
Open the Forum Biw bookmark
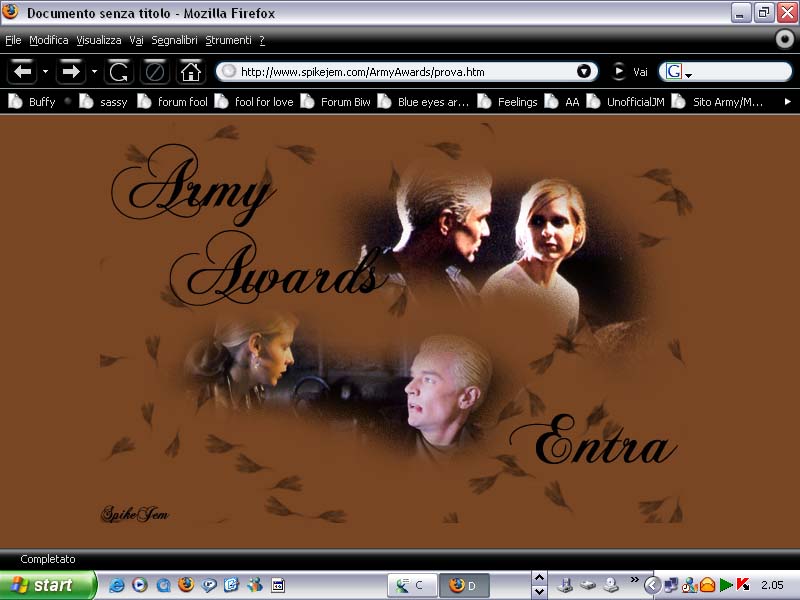point(336,102)
